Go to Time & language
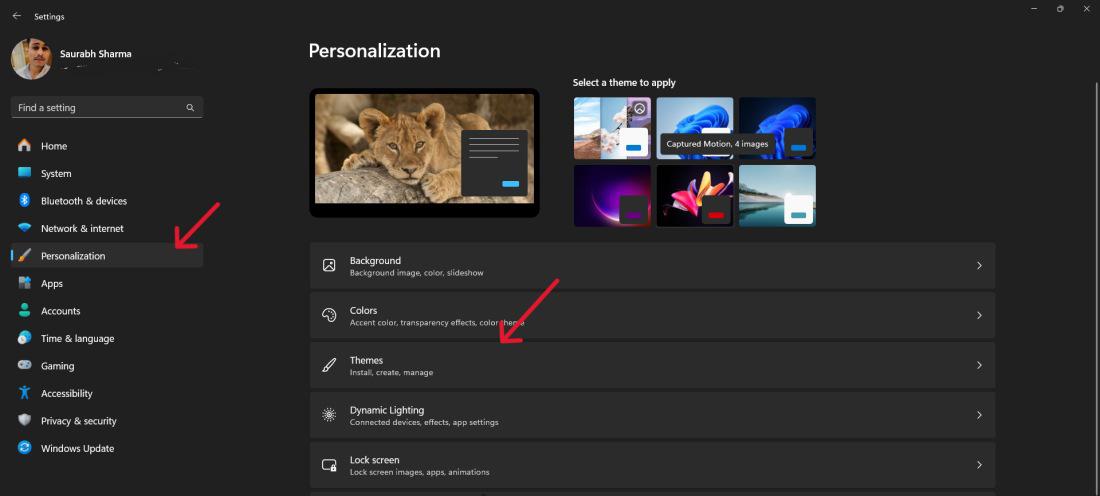The image size is (1100, 496). (107, 338)
